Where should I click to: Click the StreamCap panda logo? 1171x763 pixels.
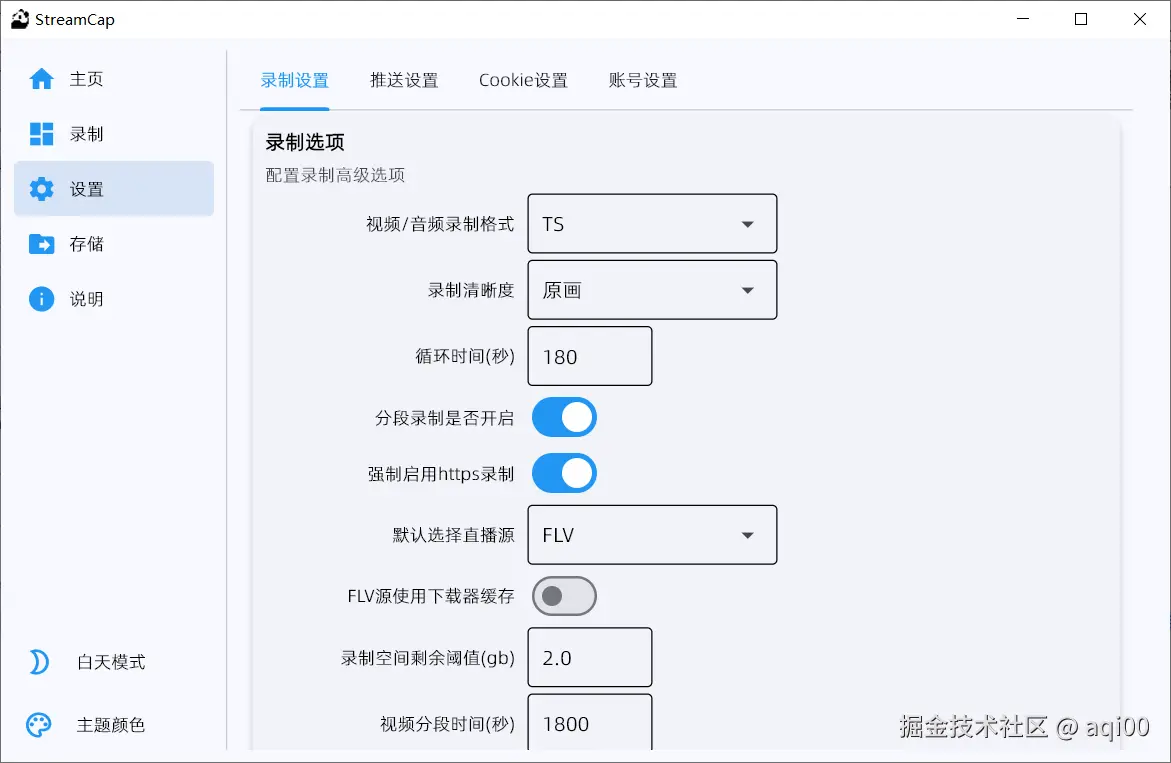(x=18, y=18)
